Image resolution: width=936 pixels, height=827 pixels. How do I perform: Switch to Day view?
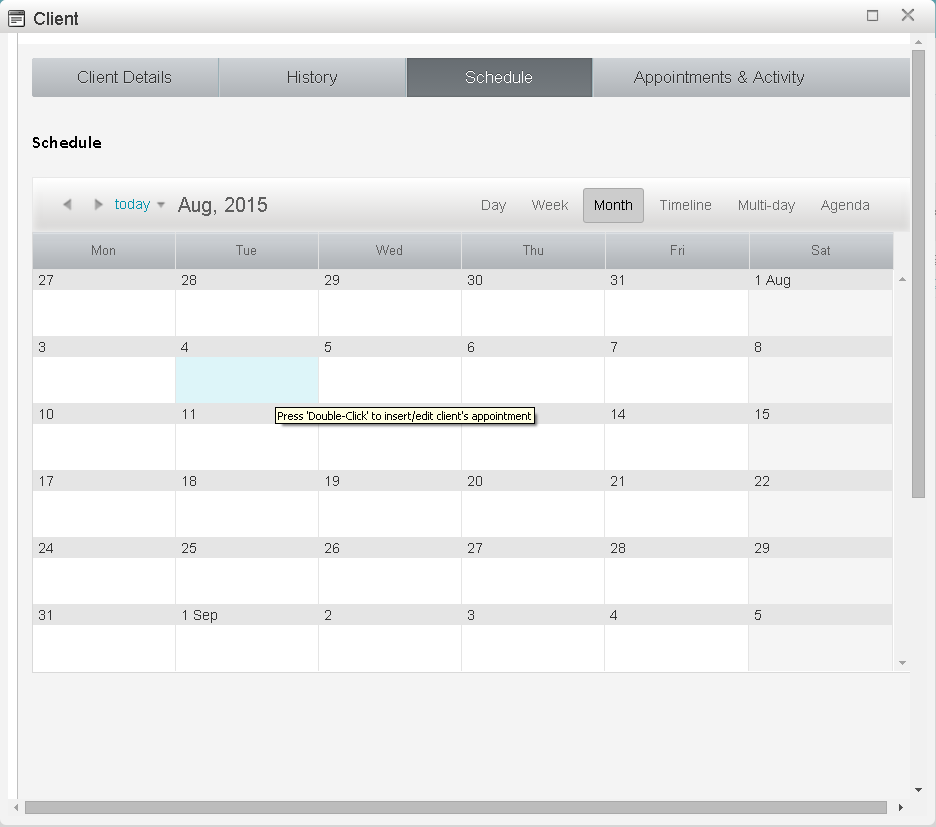[493, 204]
